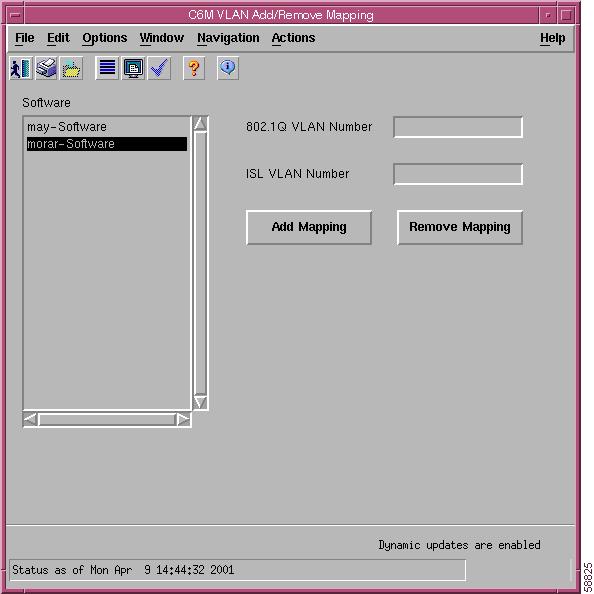Open the Help menu
This screenshot has width=594, height=594.
(552, 38)
